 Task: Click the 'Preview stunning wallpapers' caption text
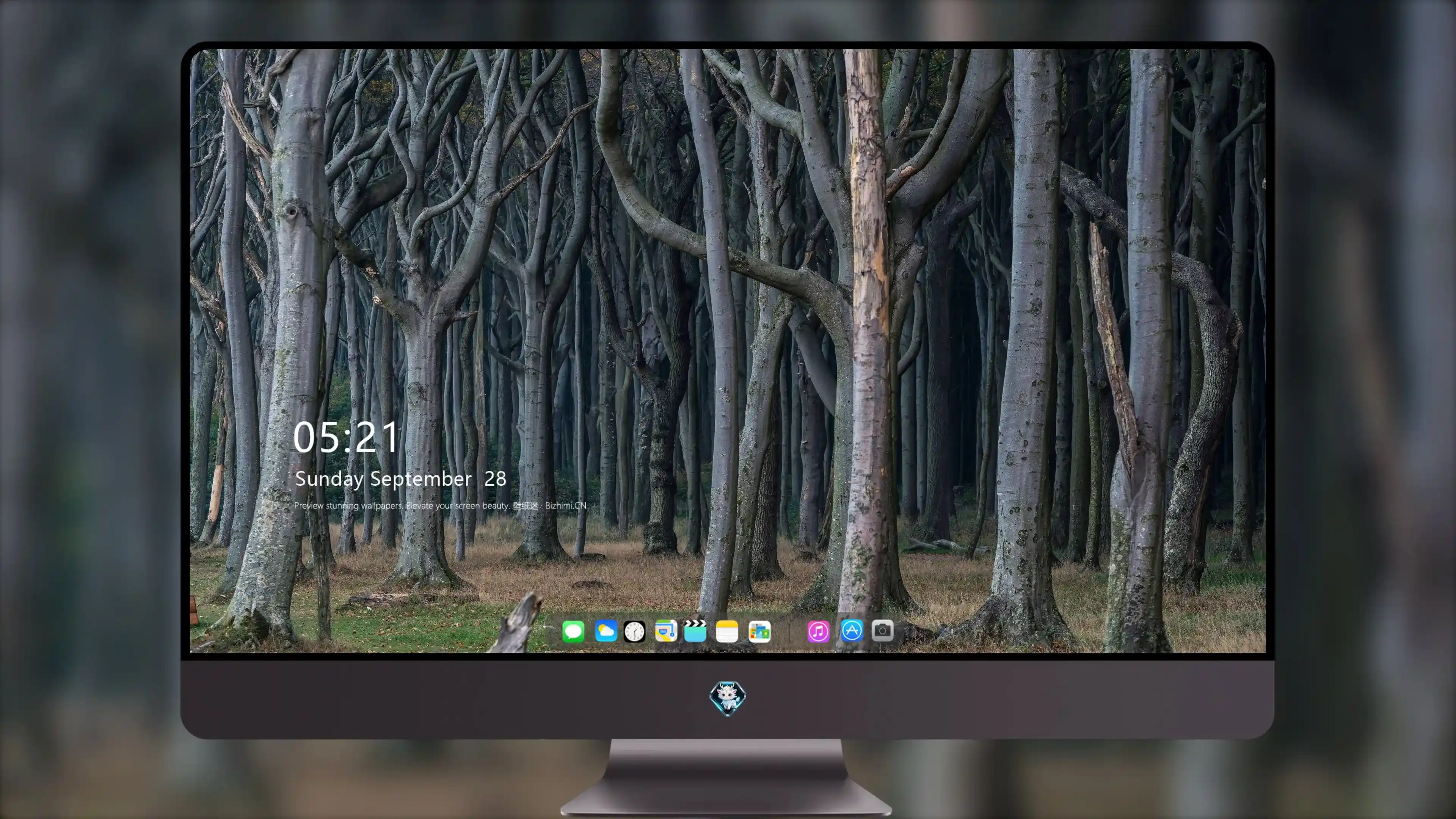click(440, 505)
